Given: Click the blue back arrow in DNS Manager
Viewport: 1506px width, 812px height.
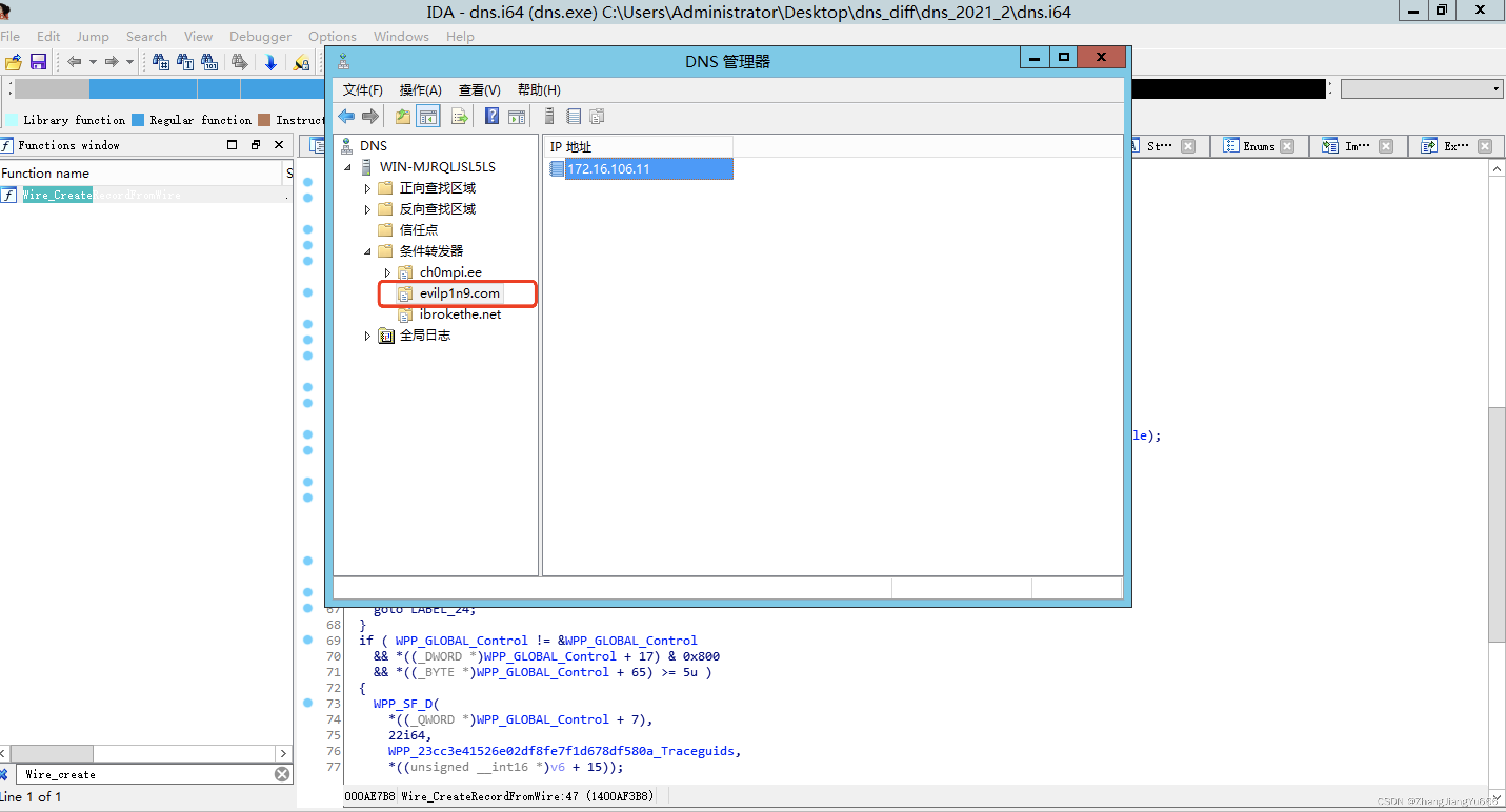Looking at the screenshot, I should tap(346, 116).
